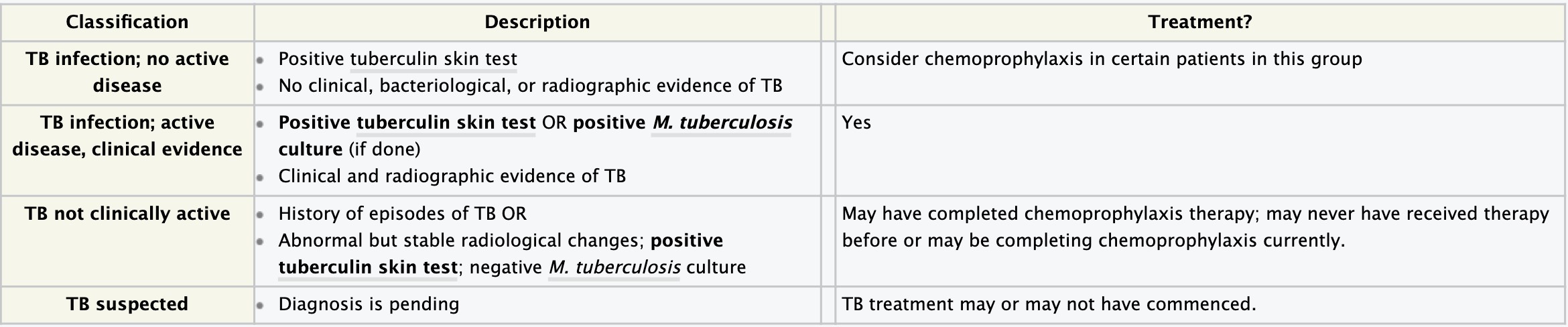Click the Classification column header
1568x327 pixels.
click(x=127, y=22)
